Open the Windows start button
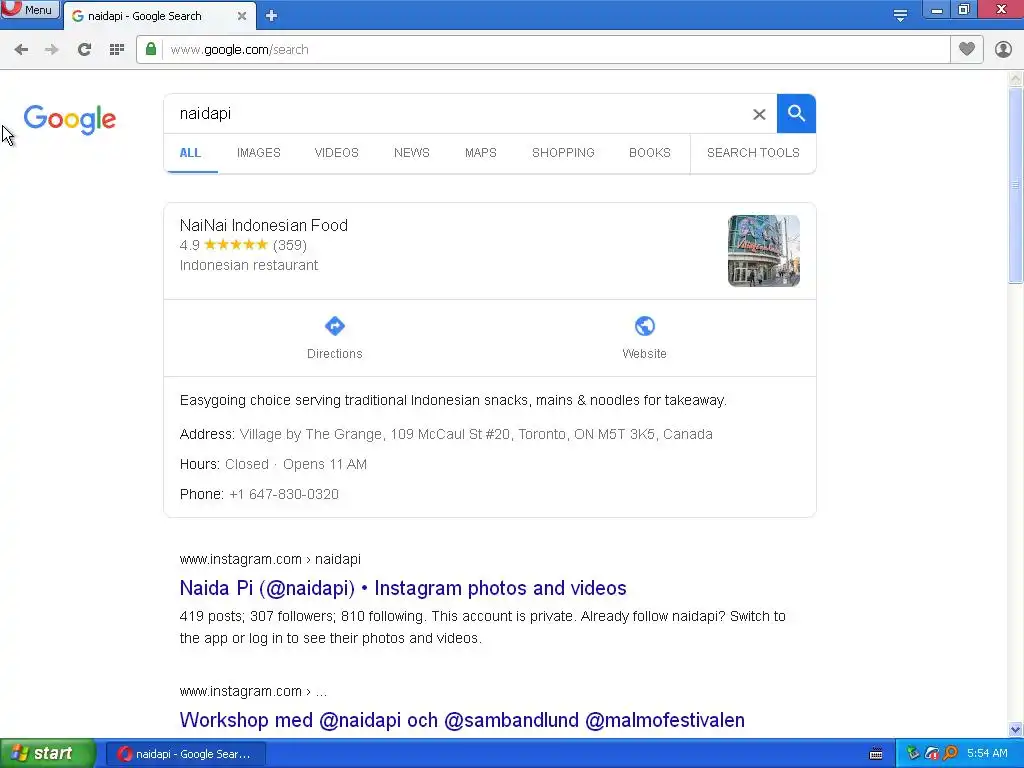This screenshot has width=1024, height=768. tap(47, 754)
